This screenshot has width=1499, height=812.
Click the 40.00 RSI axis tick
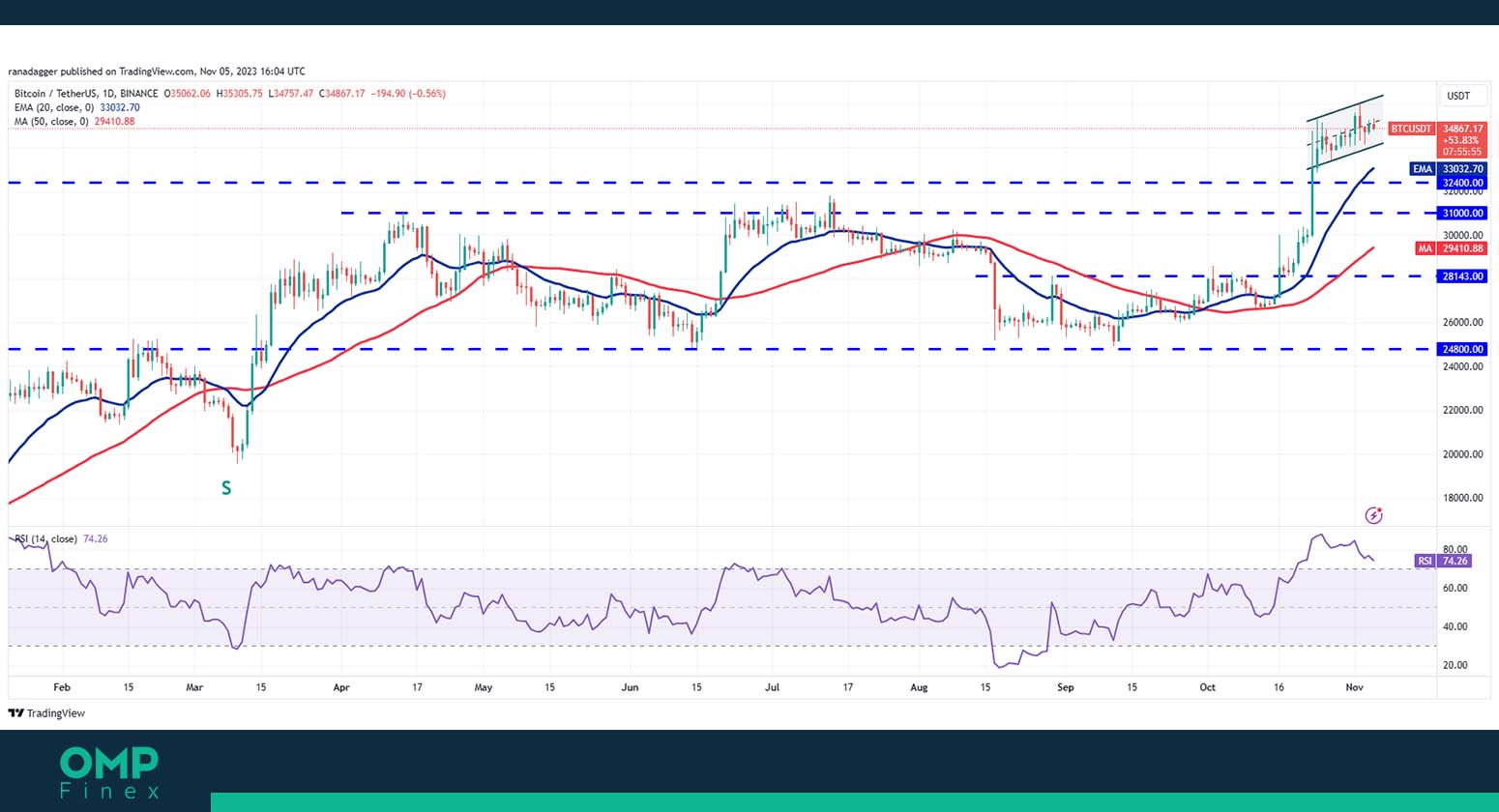click(1455, 626)
